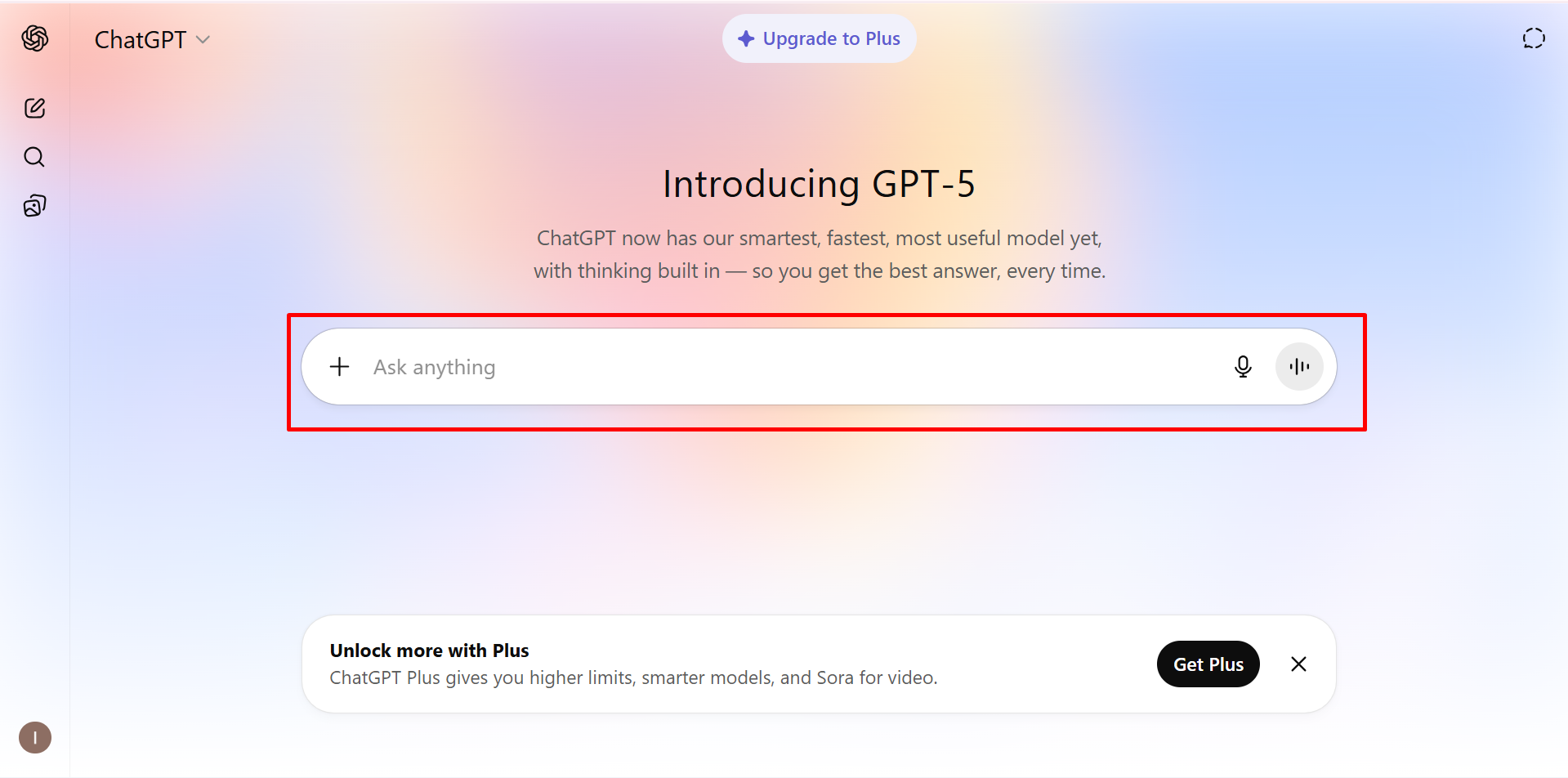
Task: Click the microphone dictate icon
Action: coord(1243,367)
